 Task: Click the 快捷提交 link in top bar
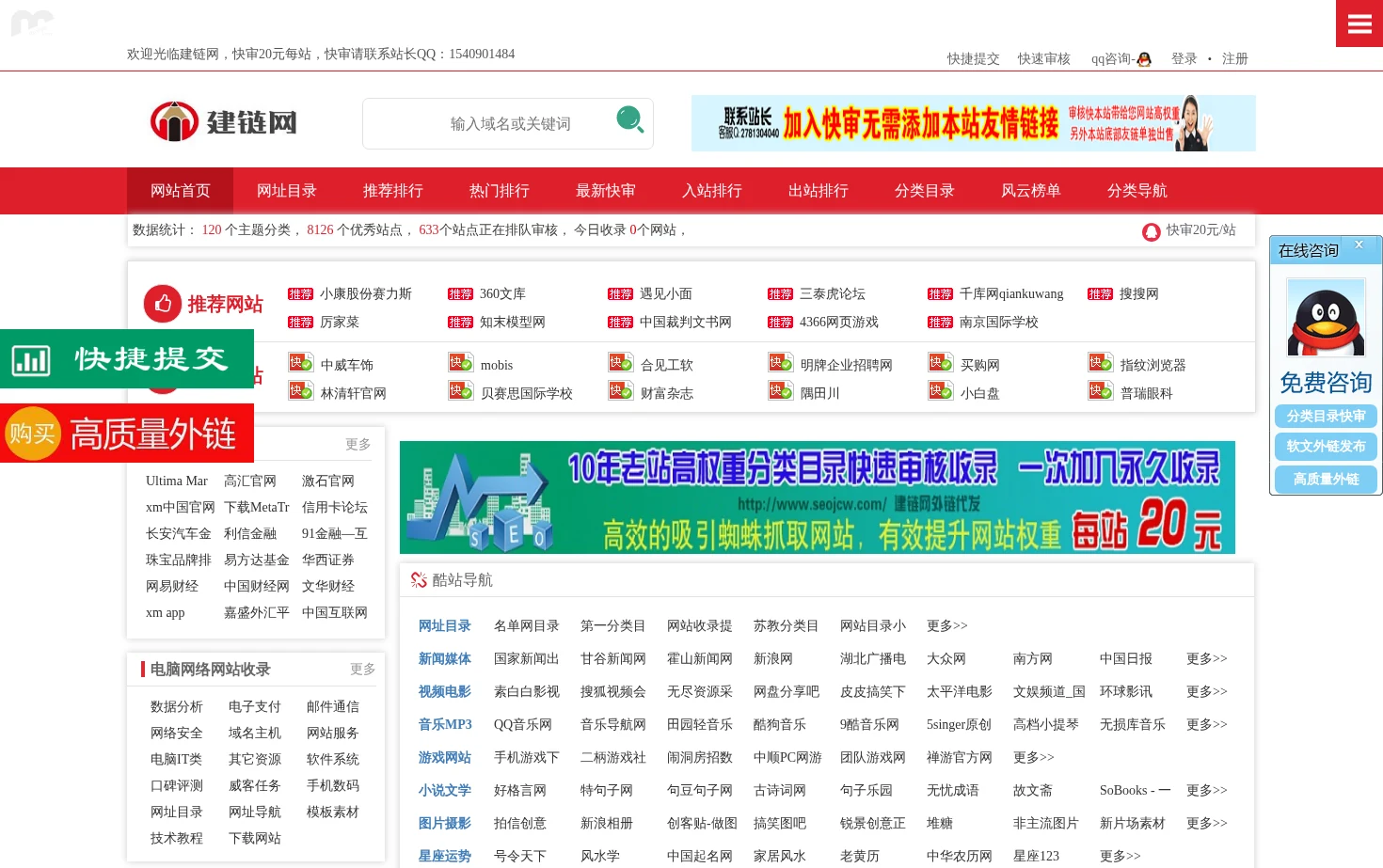(x=973, y=59)
